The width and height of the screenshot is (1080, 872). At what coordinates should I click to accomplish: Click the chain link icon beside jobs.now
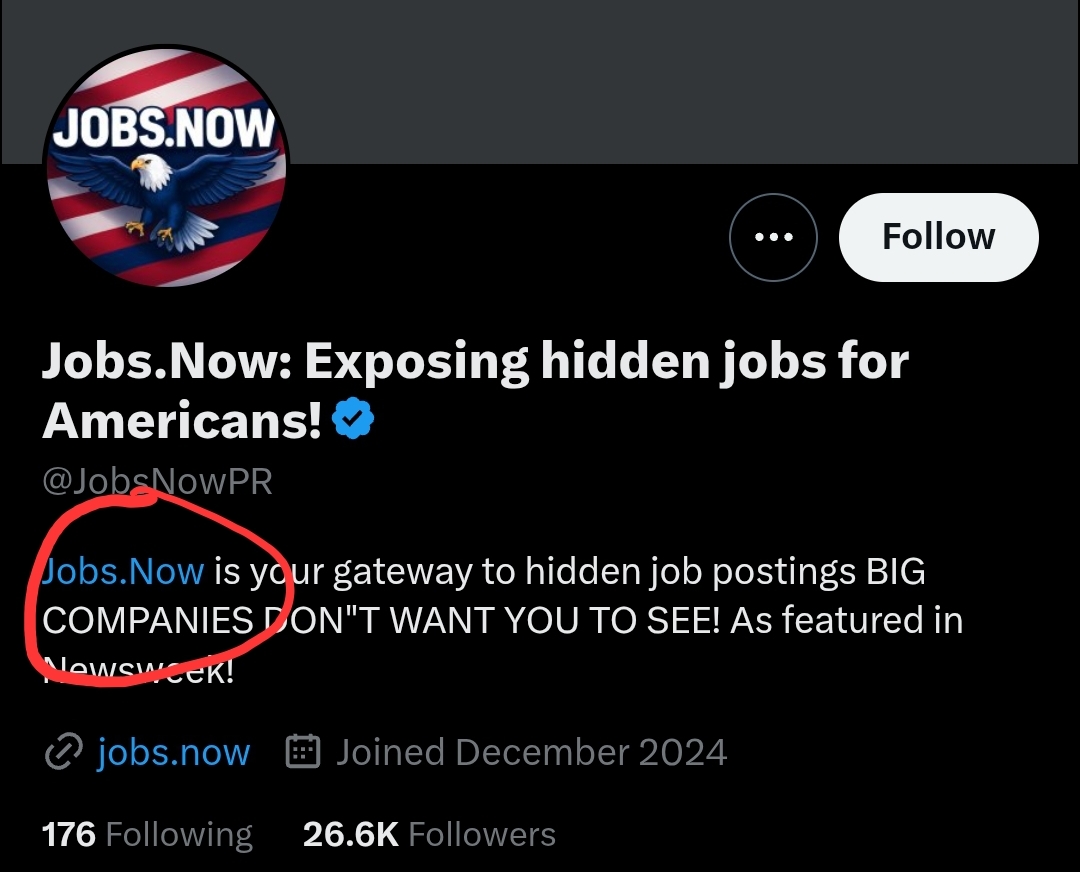click(x=63, y=751)
